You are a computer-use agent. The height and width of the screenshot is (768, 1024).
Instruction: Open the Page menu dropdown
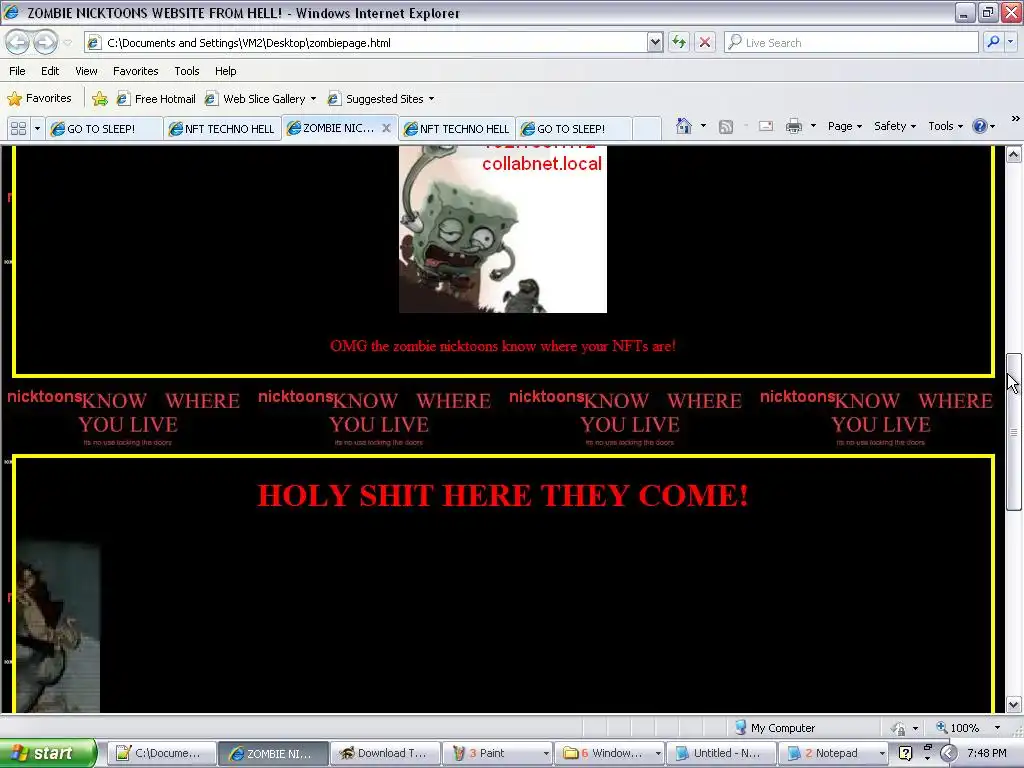(x=844, y=126)
